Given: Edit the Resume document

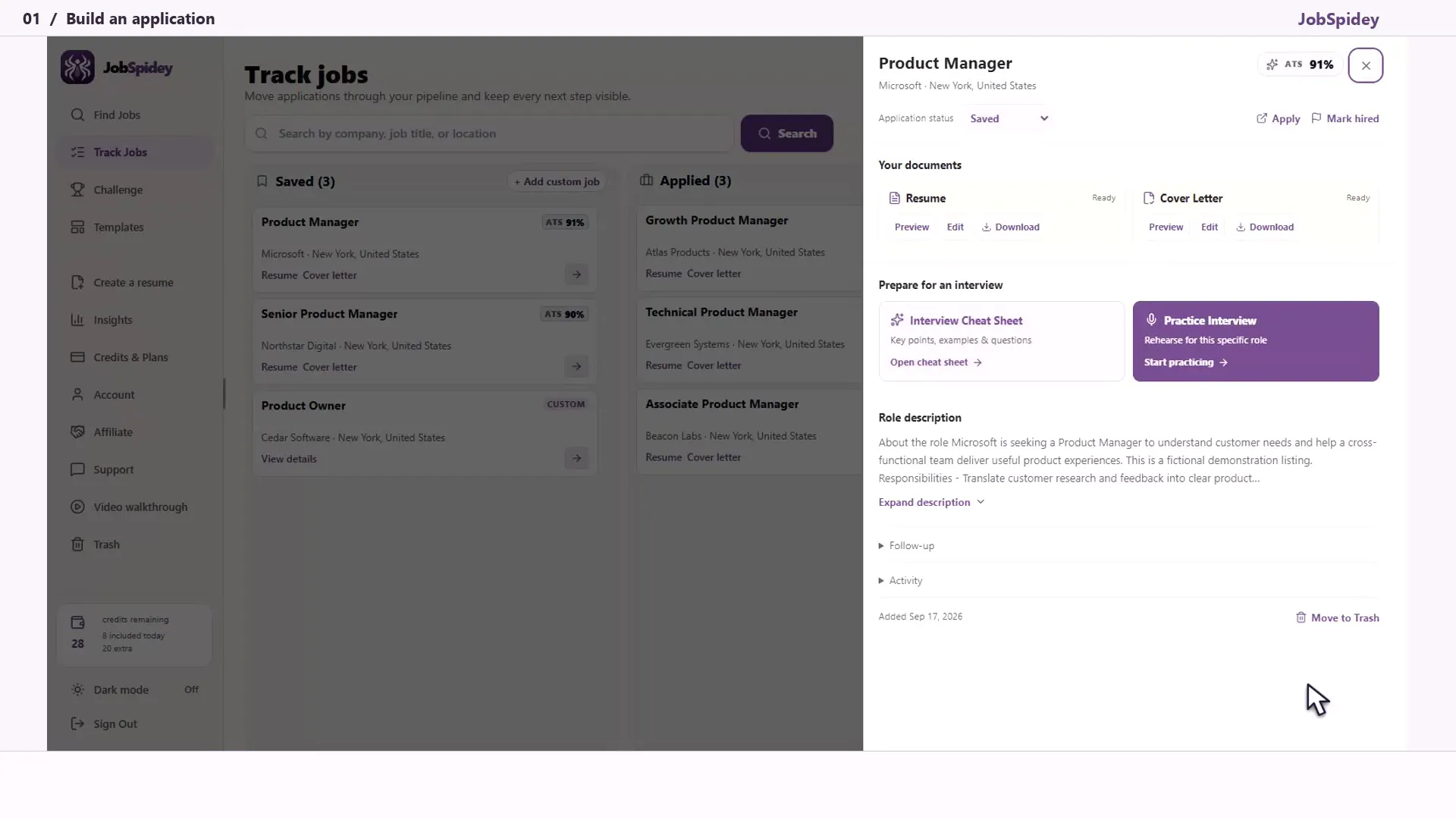Looking at the screenshot, I should click(x=955, y=227).
